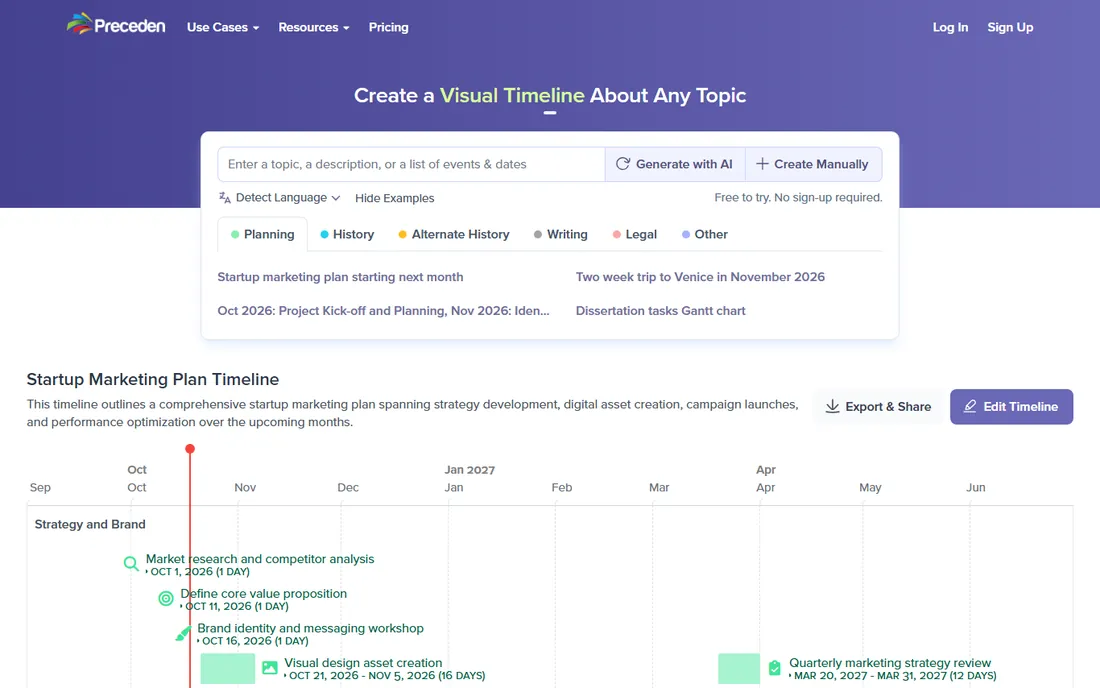
Task: Click the image icon for Visual design asset creation
Action: pos(269,668)
